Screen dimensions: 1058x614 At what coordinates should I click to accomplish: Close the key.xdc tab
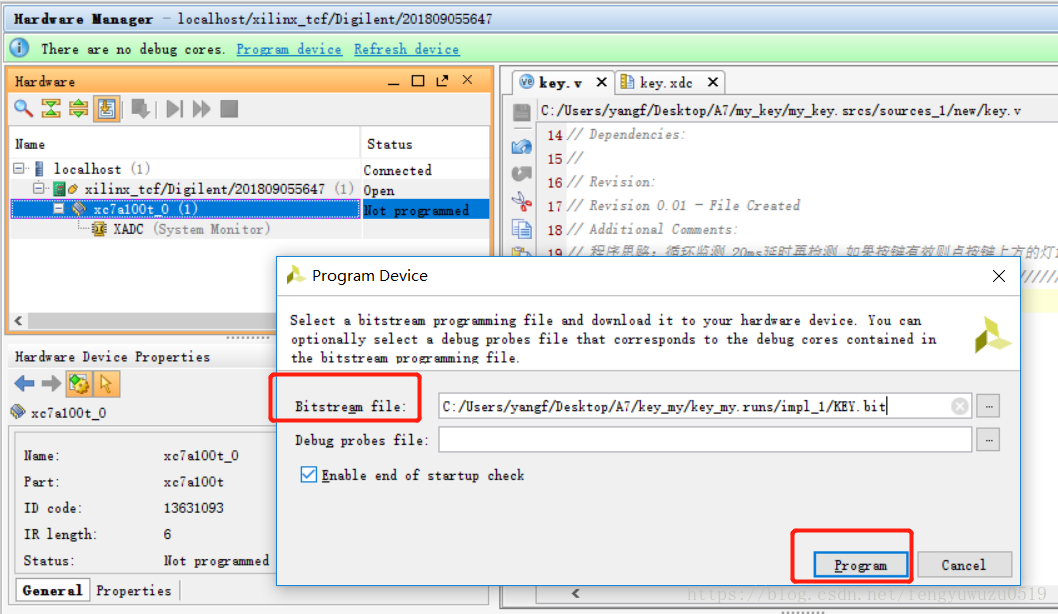[x=713, y=82]
